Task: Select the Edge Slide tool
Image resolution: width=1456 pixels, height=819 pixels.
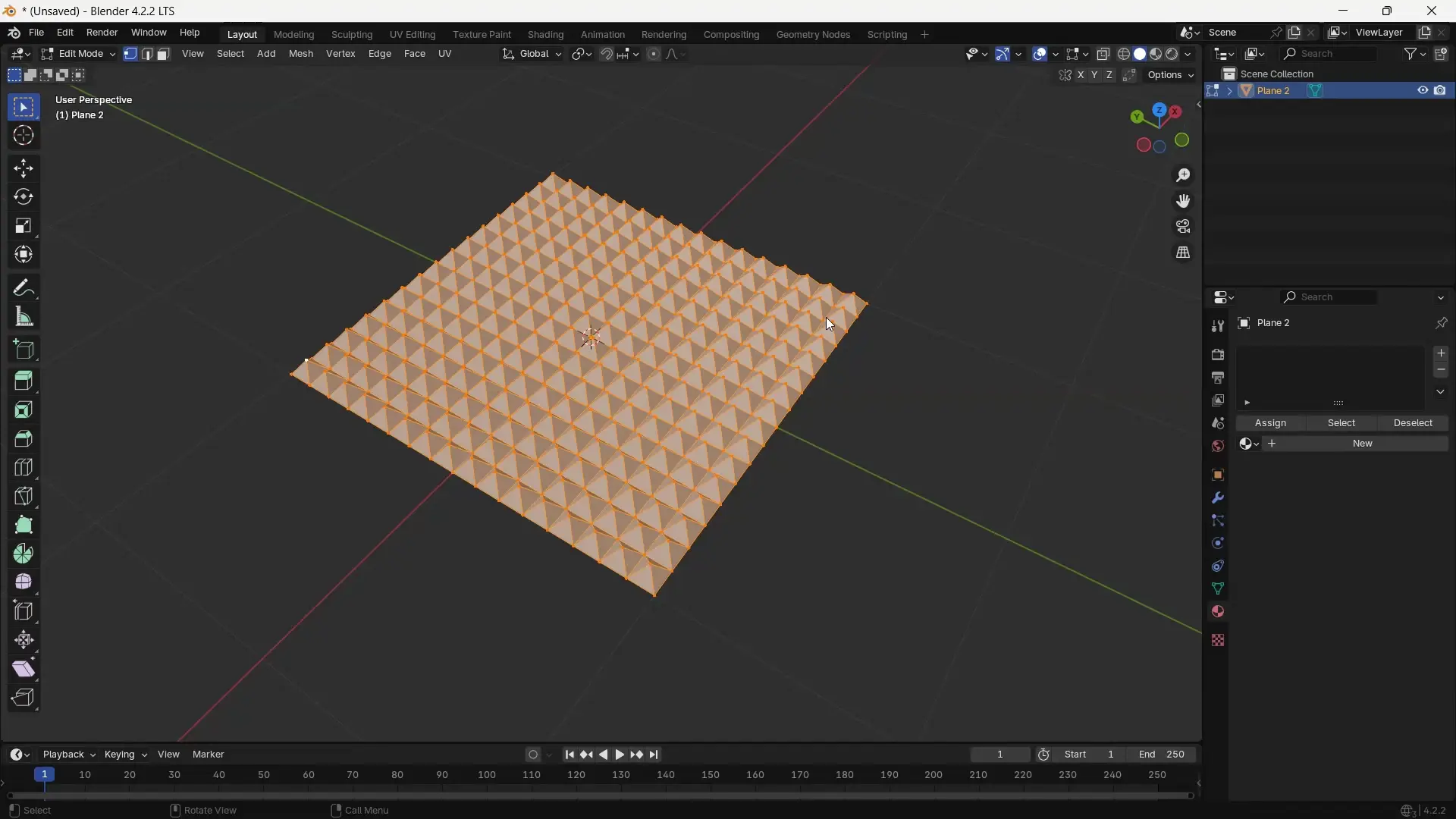Action: click(x=24, y=612)
